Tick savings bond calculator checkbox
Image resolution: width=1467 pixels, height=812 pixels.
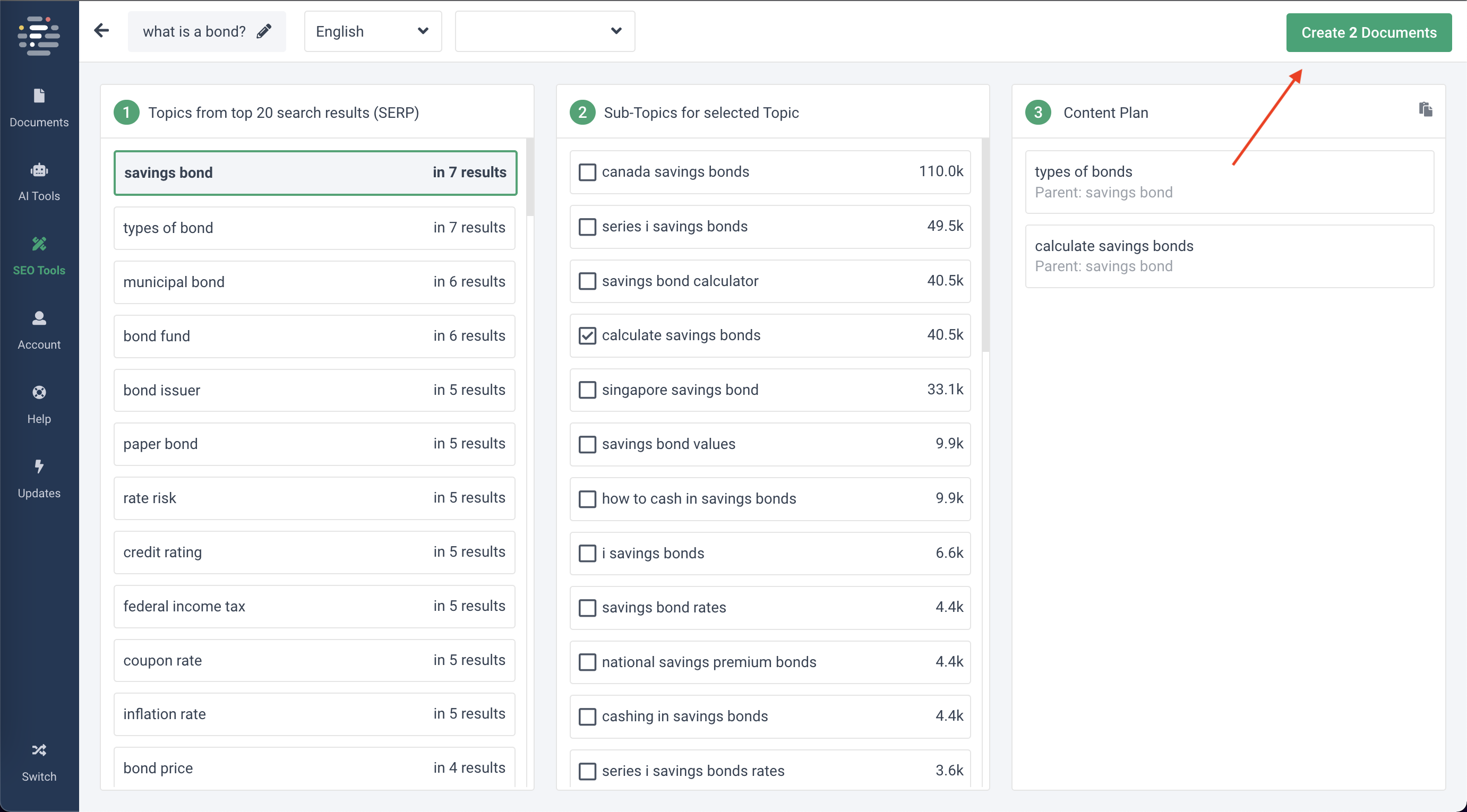pyautogui.click(x=587, y=281)
